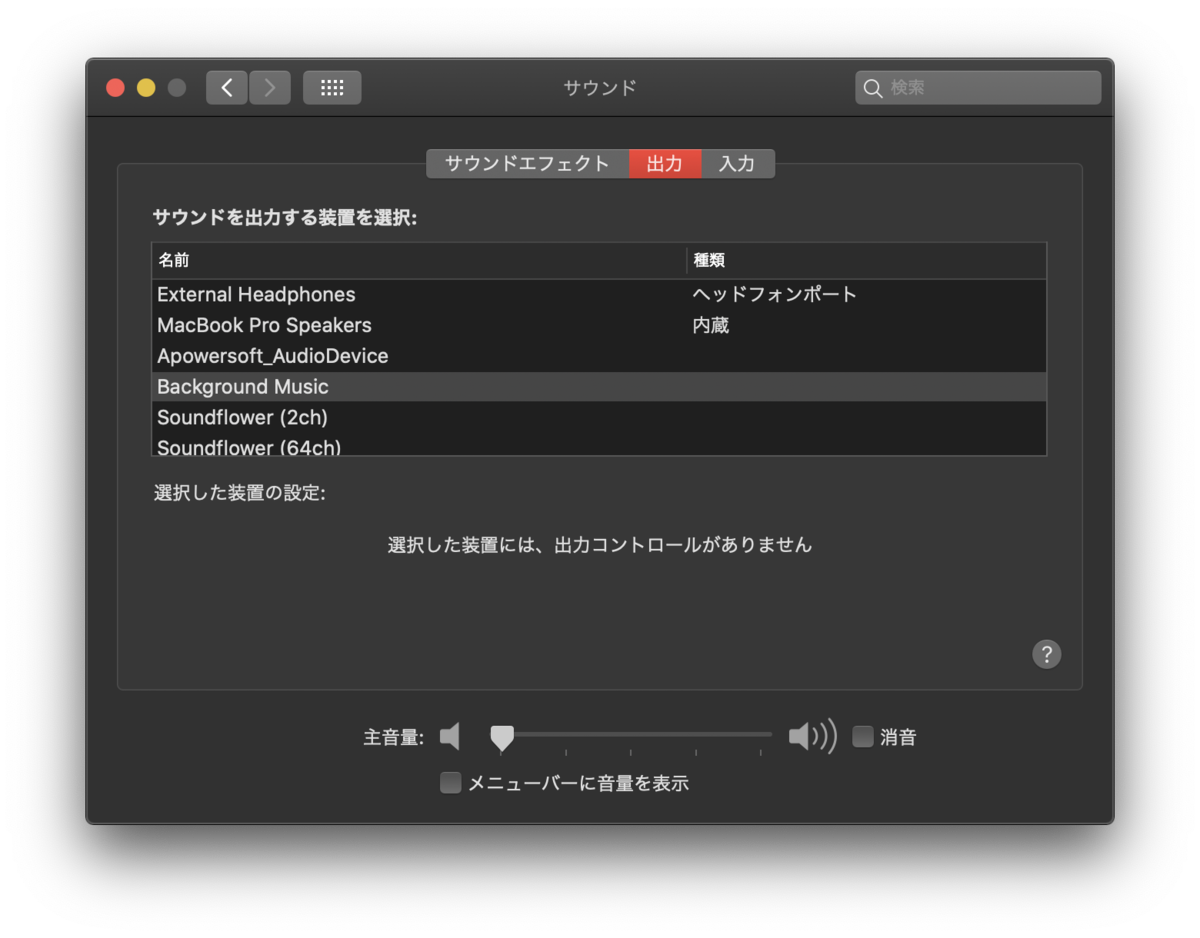This screenshot has height=938, width=1200.
Task: Switch to the サウンドエフェクト tab
Action: [527, 163]
